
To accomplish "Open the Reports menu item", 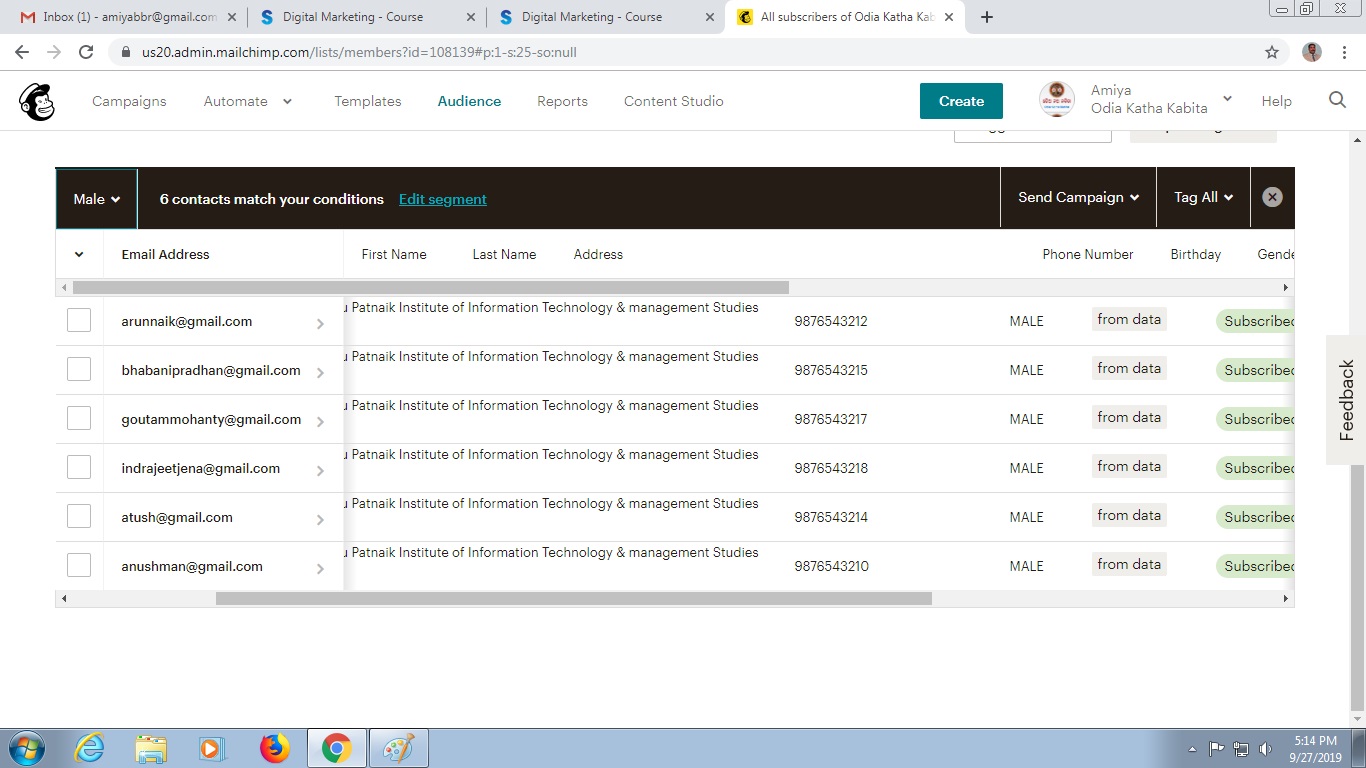I will [x=562, y=101].
